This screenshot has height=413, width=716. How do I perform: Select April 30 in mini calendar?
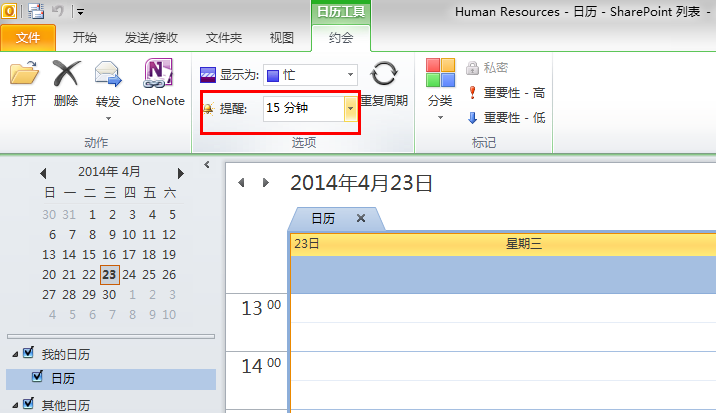[109, 295]
